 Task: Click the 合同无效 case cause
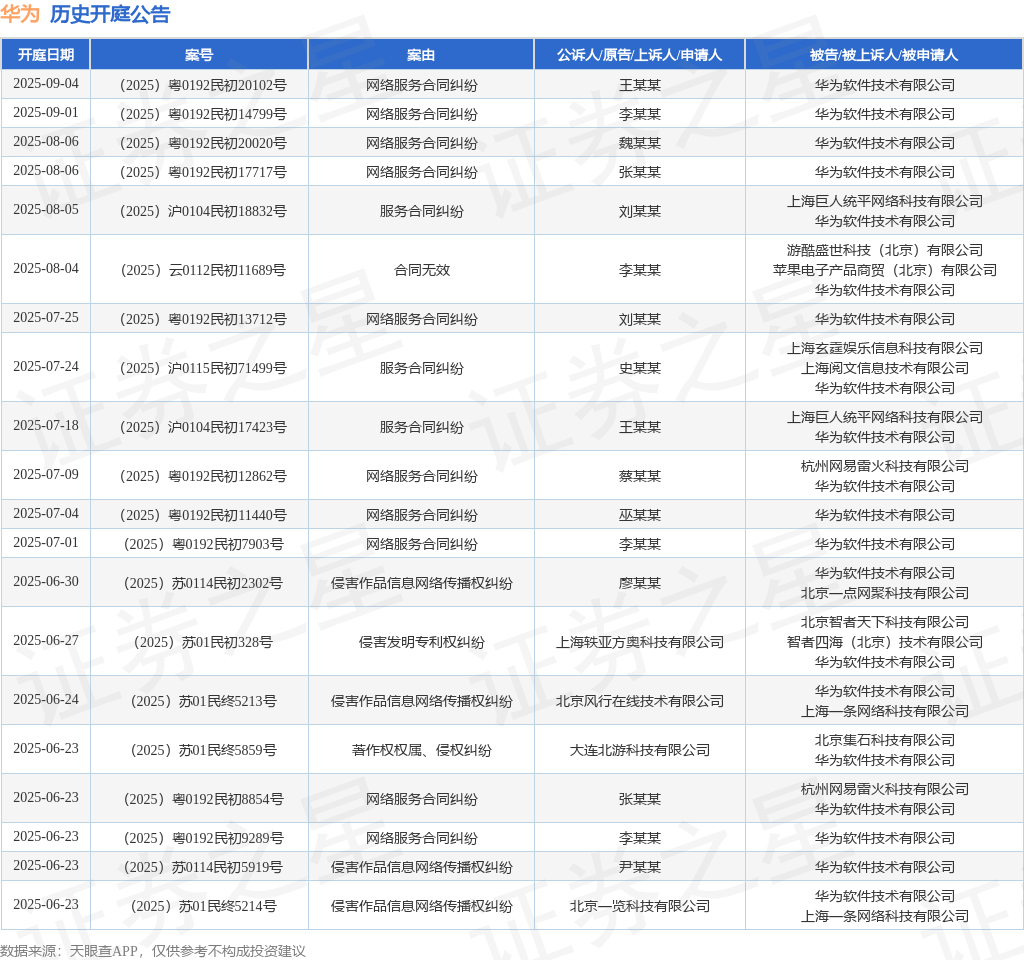[x=422, y=270]
